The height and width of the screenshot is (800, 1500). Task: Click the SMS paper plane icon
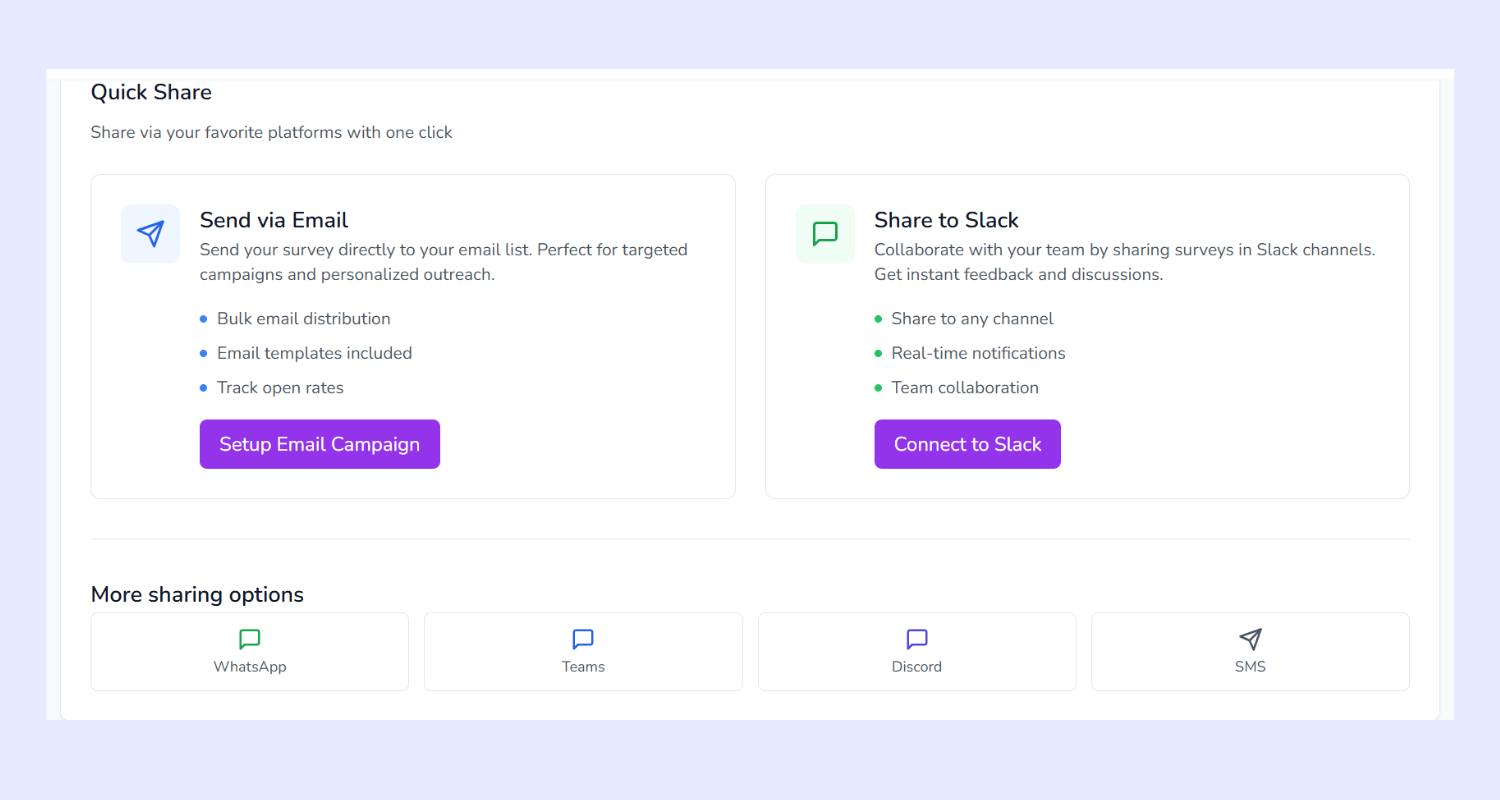click(1250, 639)
